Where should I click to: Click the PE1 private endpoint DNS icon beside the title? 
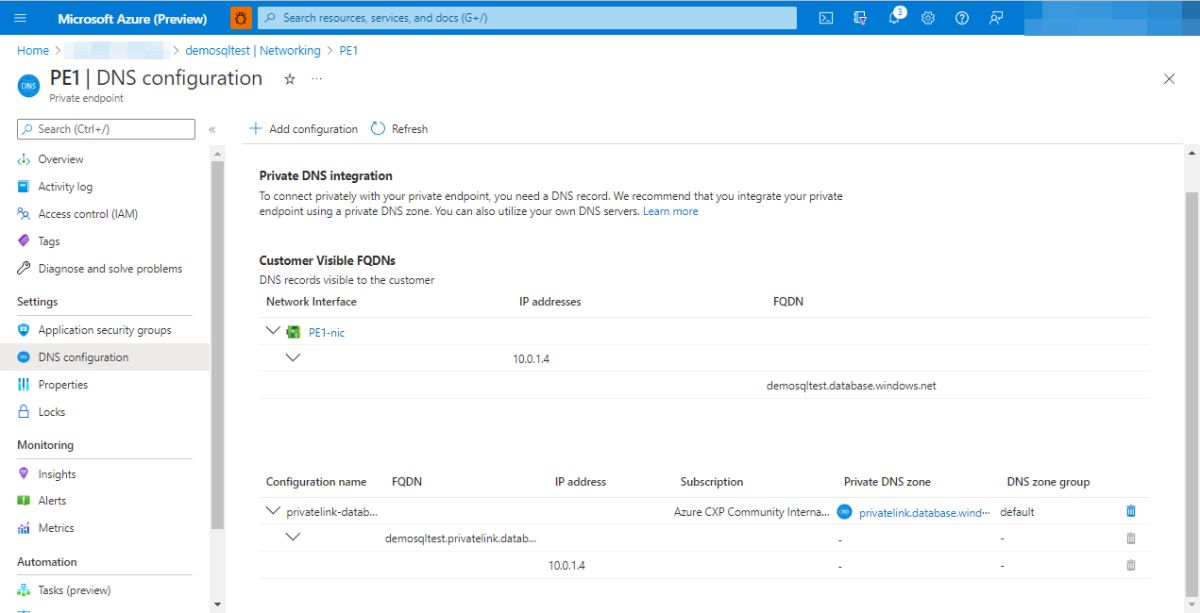27,86
